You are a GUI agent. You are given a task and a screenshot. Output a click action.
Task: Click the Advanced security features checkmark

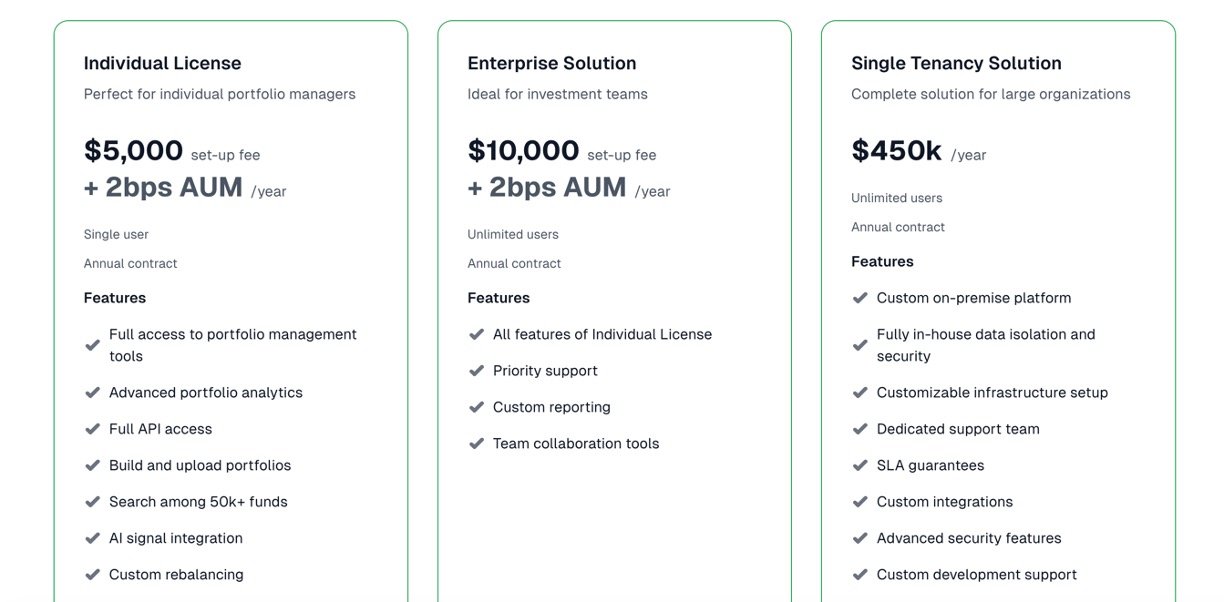860,538
